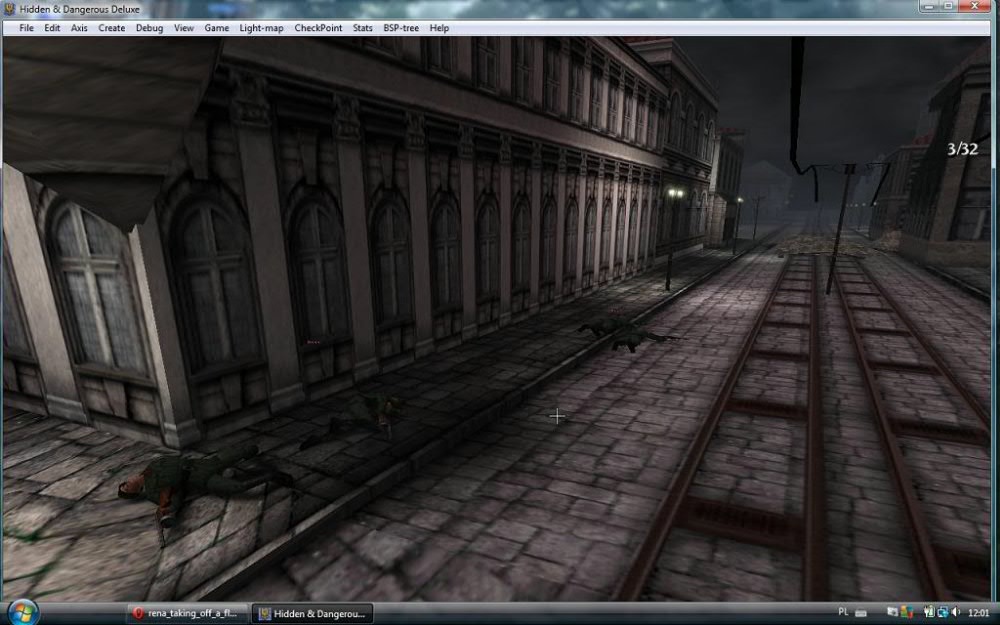Open the View menu
The width and height of the screenshot is (1000, 625).
tap(184, 28)
